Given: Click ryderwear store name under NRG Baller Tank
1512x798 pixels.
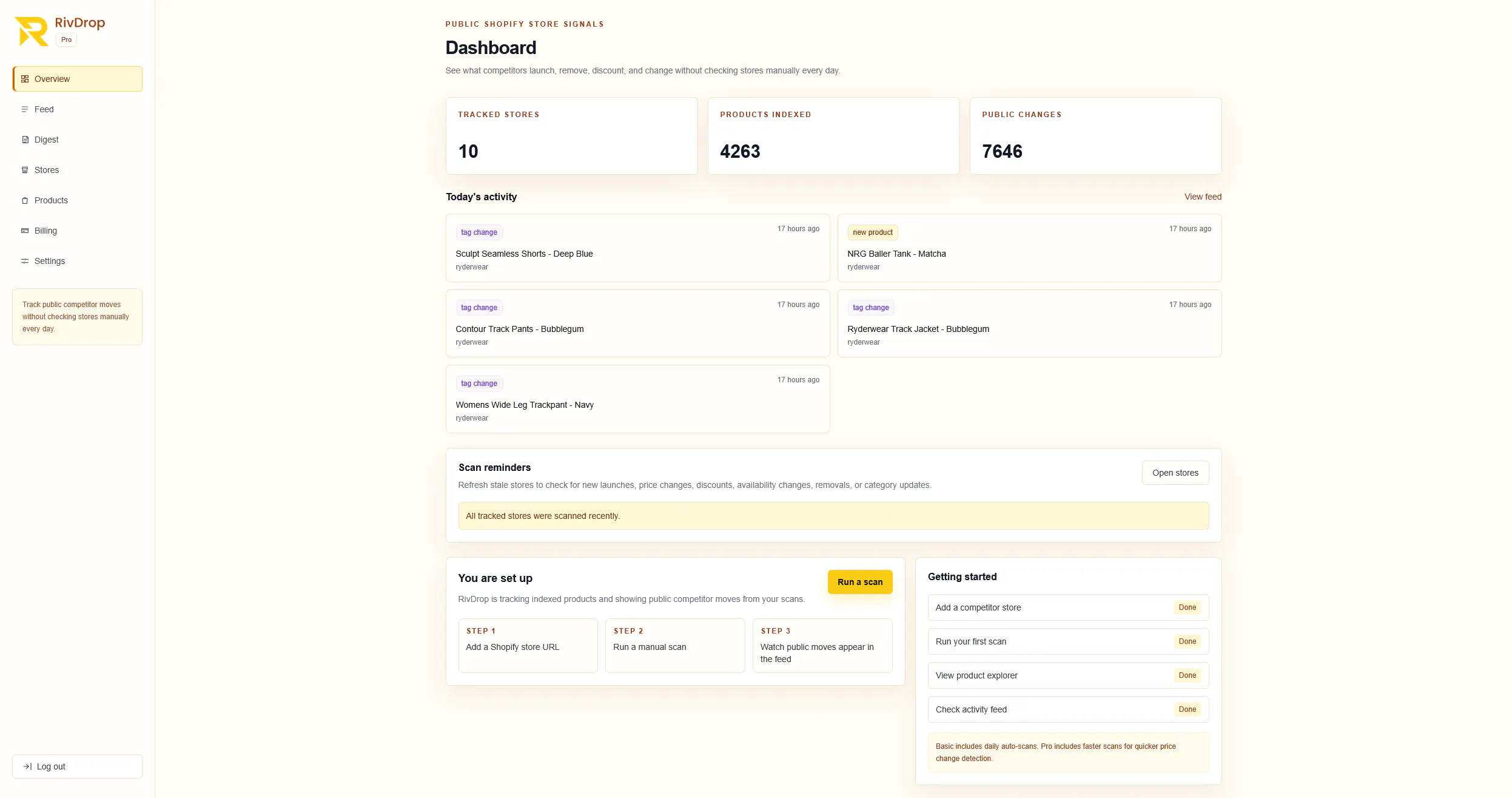Looking at the screenshot, I should [864, 267].
